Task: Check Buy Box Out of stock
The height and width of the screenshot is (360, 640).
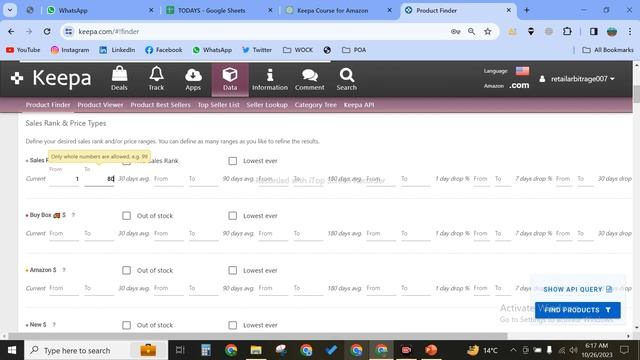Action: tap(127, 216)
